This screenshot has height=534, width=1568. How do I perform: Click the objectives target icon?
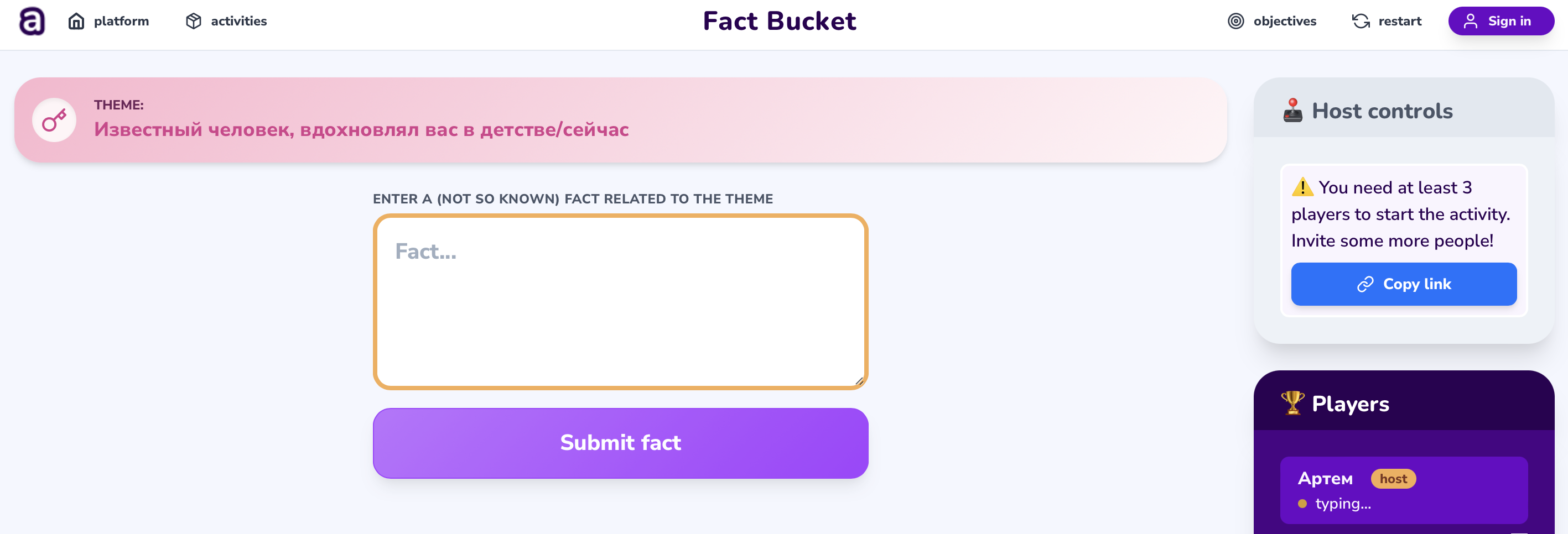pyautogui.click(x=1235, y=22)
